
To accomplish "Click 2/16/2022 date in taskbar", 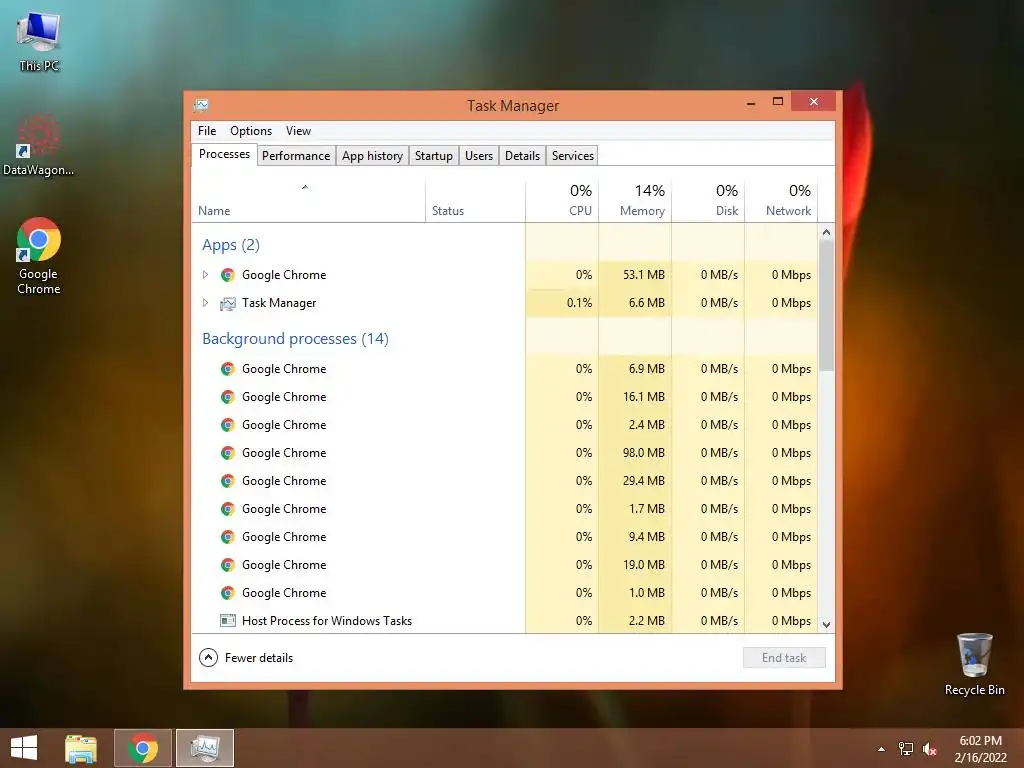I will pyautogui.click(x=980, y=758).
